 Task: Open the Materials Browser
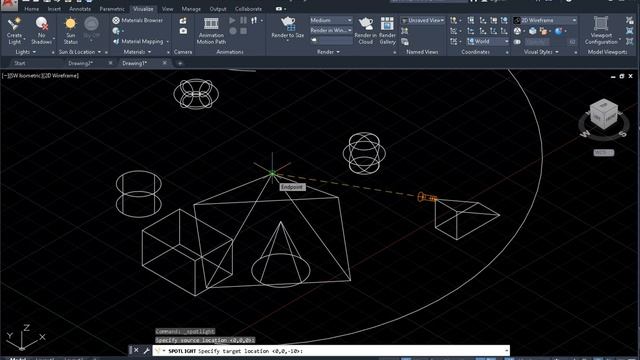(138, 20)
